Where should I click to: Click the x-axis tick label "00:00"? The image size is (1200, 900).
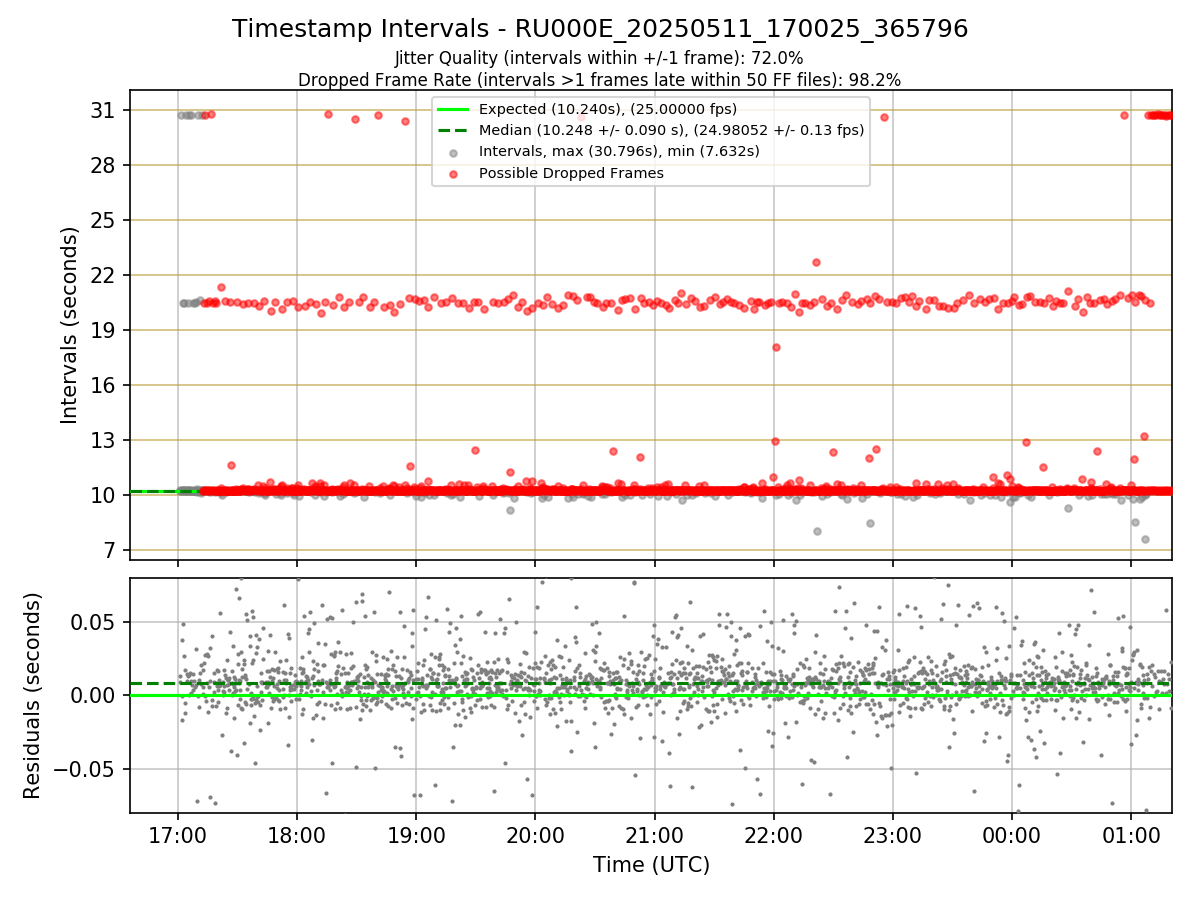[x=1012, y=836]
